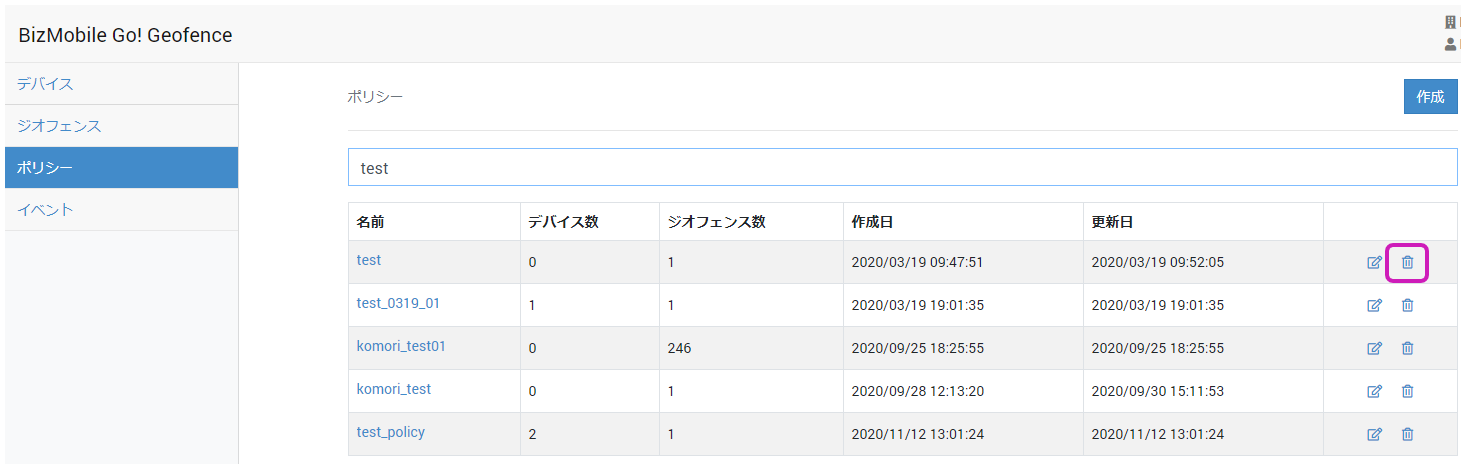Switch to イベント in sidebar
Viewport: 1465px width, 464px height.
pyautogui.click(x=45, y=210)
